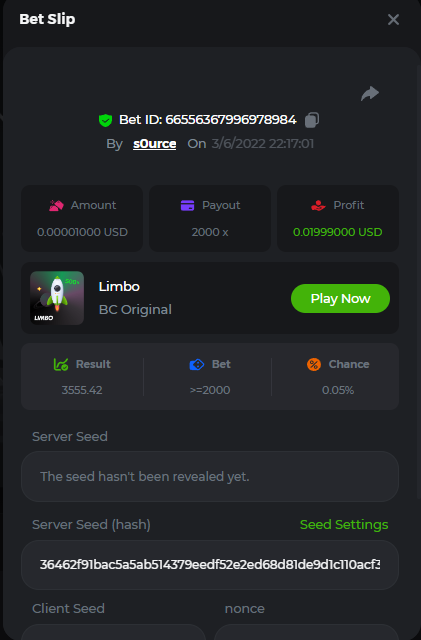Click the purple Payout card icon
Image resolution: width=421 pixels, height=640 pixels.
pyautogui.click(x=187, y=205)
